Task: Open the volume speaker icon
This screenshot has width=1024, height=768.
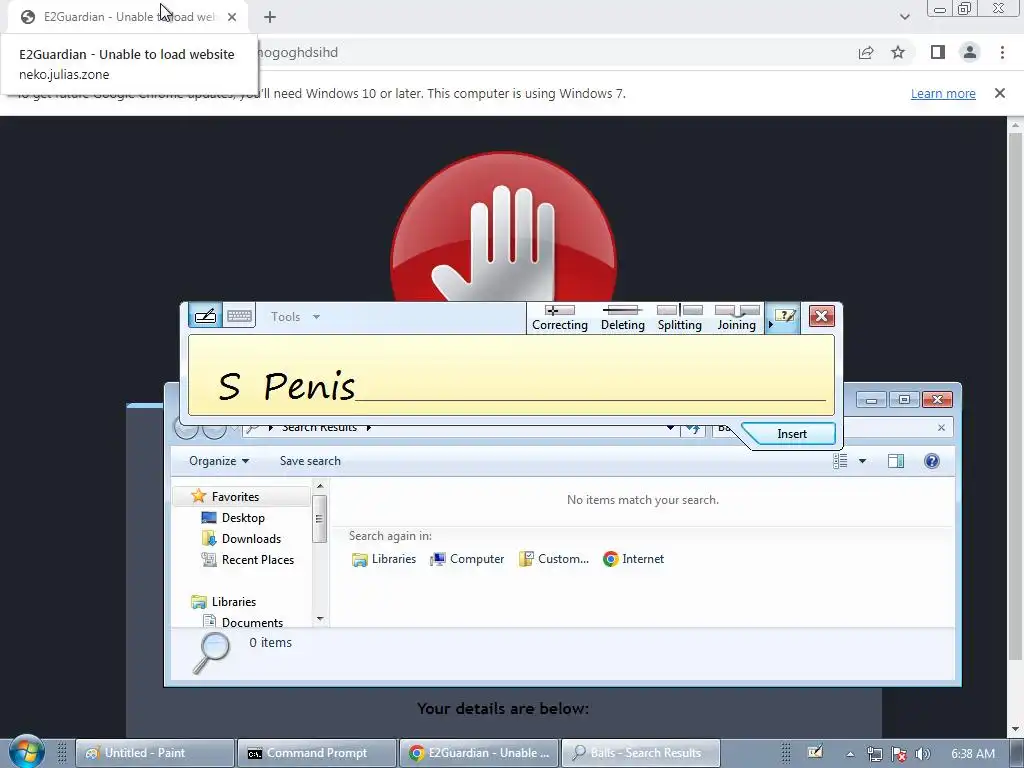Action: click(x=923, y=754)
